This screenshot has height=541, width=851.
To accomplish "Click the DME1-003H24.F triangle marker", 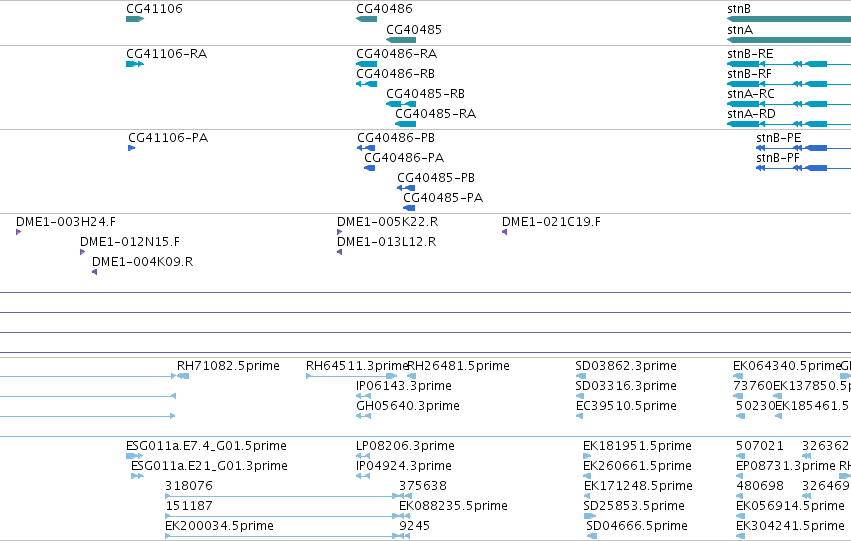I will [18, 232].
